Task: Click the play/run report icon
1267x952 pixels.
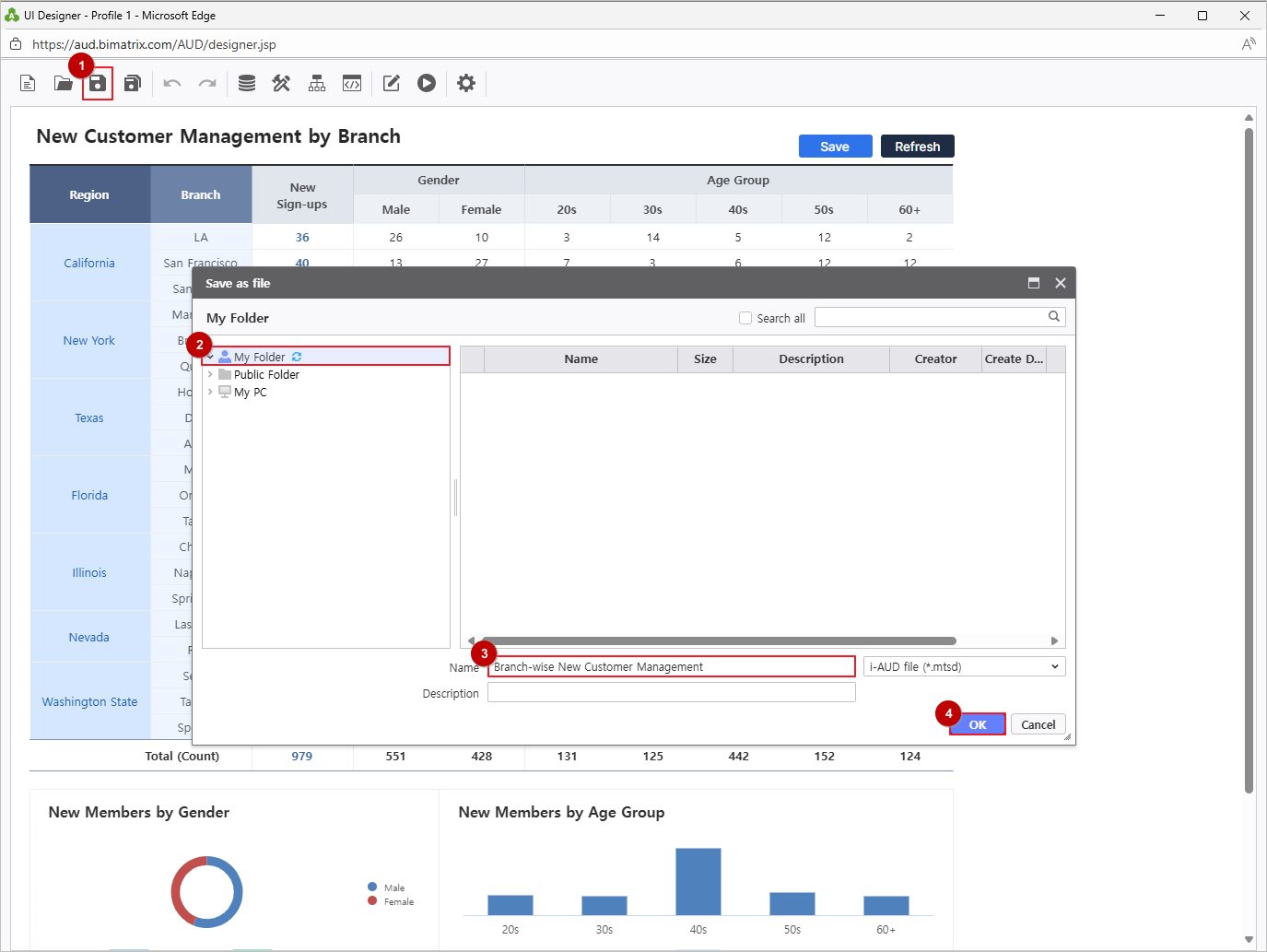Action: click(426, 84)
